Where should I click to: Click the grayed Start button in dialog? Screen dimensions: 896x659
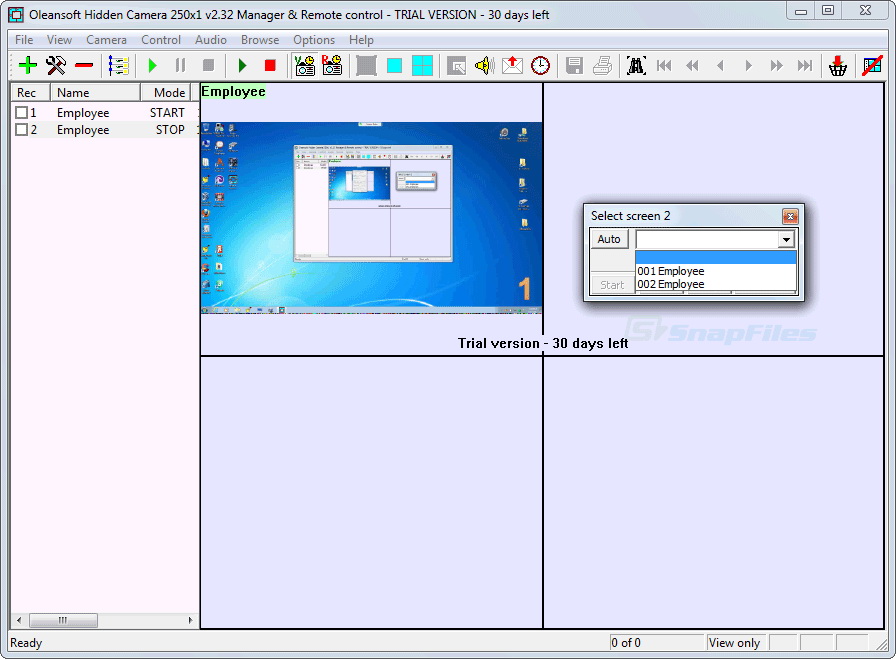click(x=612, y=285)
